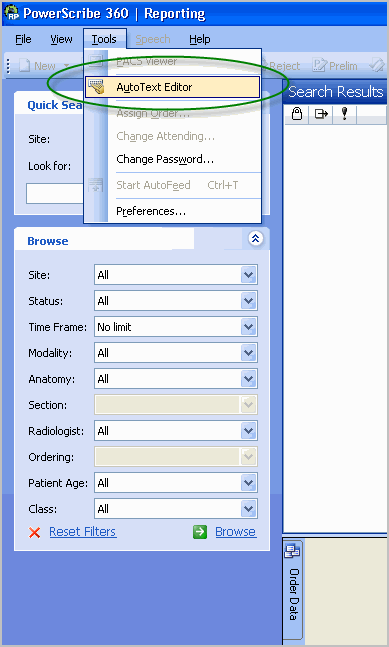Select Change Password menu entry
389x647 pixels.
pyautogui.click(x=165, y=159)
